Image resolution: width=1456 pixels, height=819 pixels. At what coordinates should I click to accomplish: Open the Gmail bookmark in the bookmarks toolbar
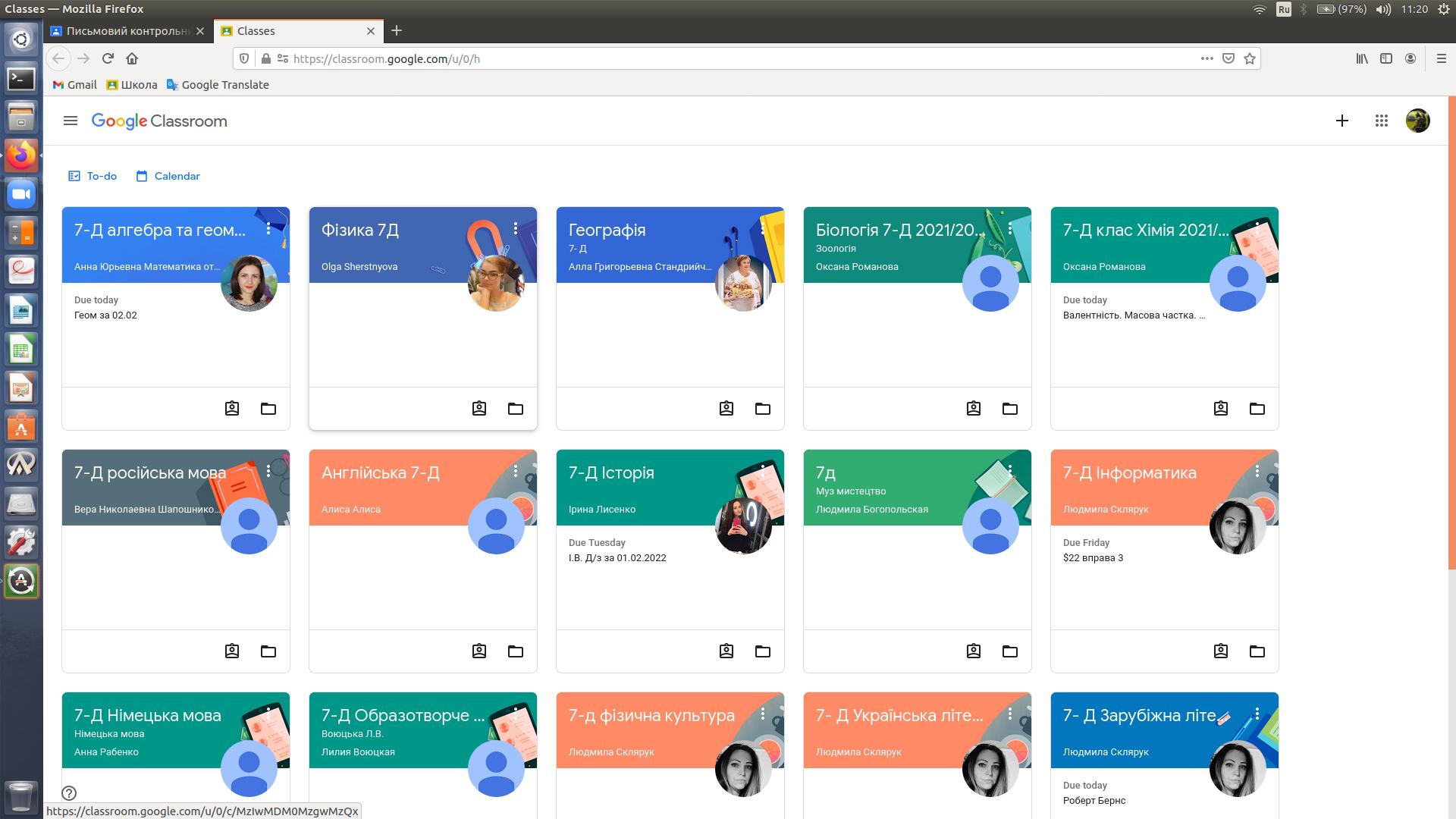[74, 85]
